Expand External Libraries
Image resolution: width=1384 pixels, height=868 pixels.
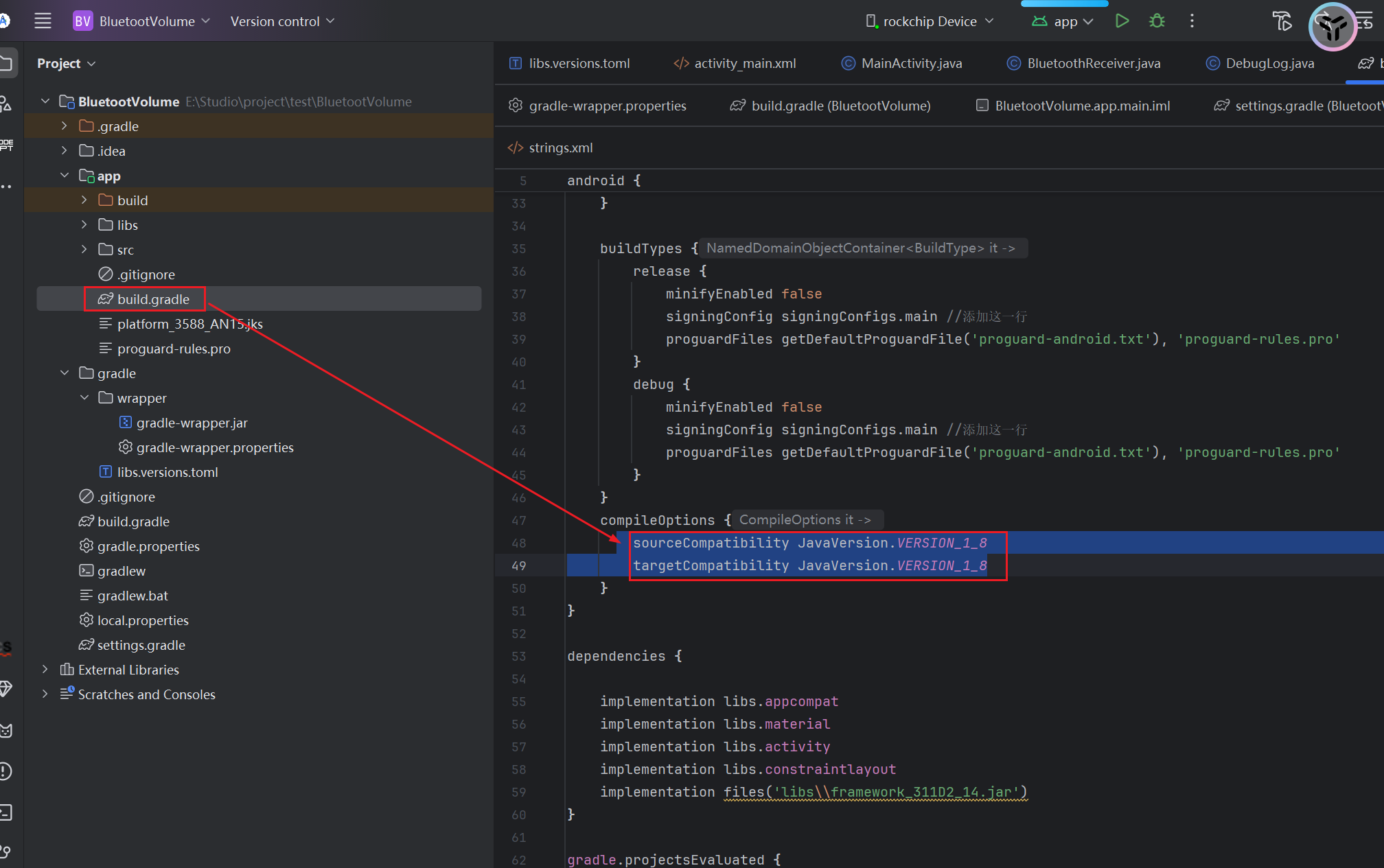point(45,670)
